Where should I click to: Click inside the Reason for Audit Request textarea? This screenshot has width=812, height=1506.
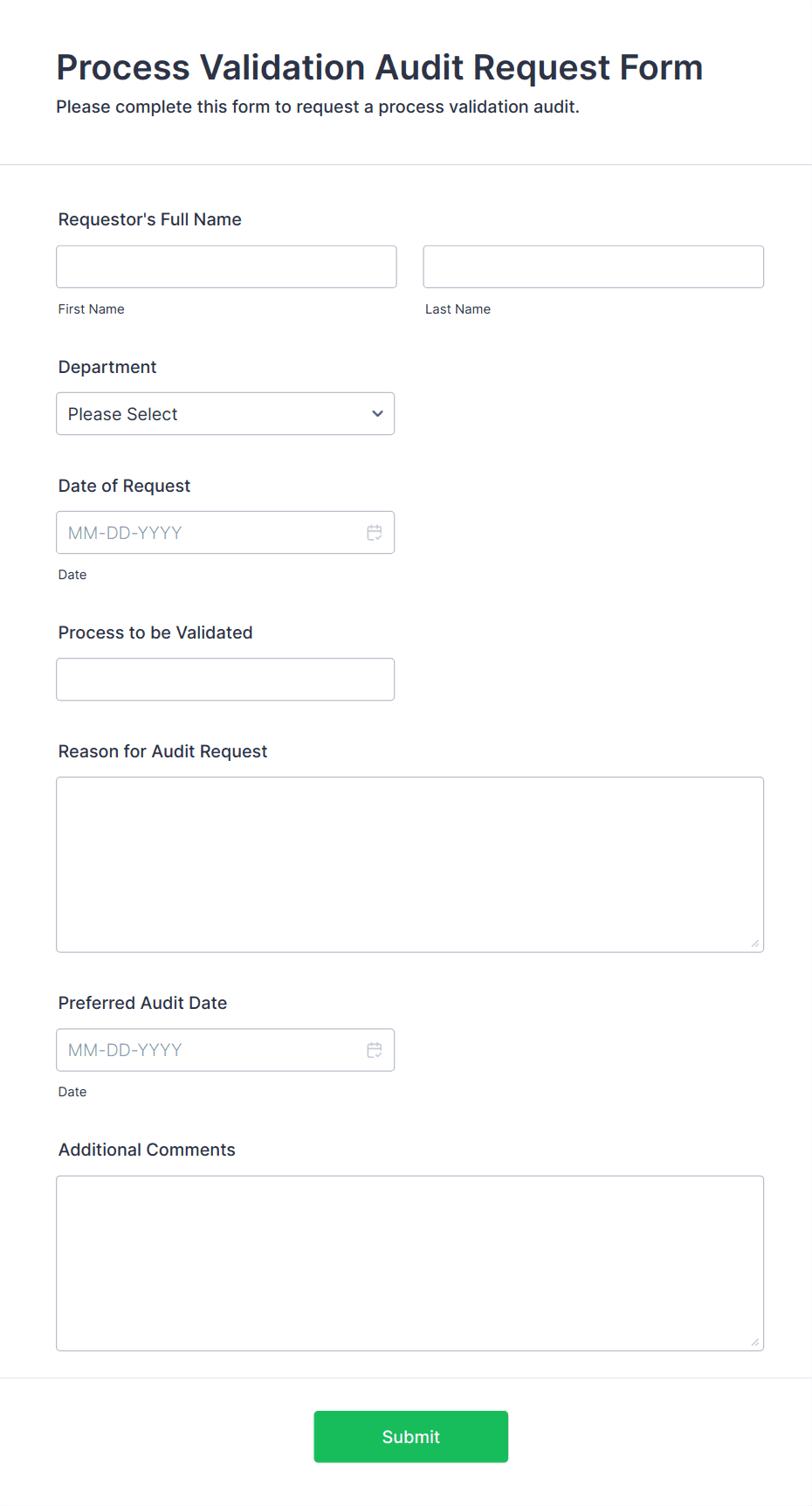point(410,863)
